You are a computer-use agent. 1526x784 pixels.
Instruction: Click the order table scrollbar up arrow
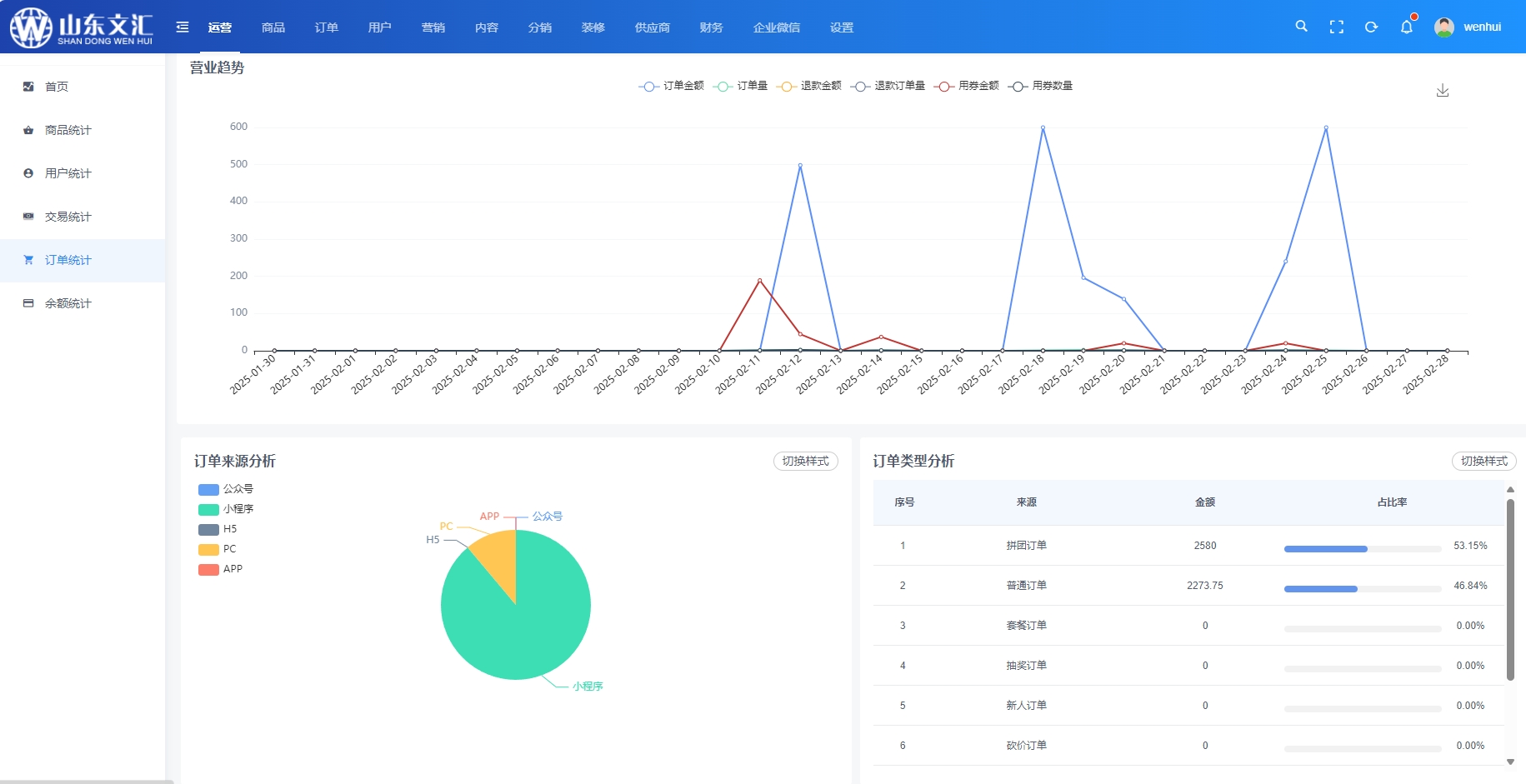pos(1510,490)
